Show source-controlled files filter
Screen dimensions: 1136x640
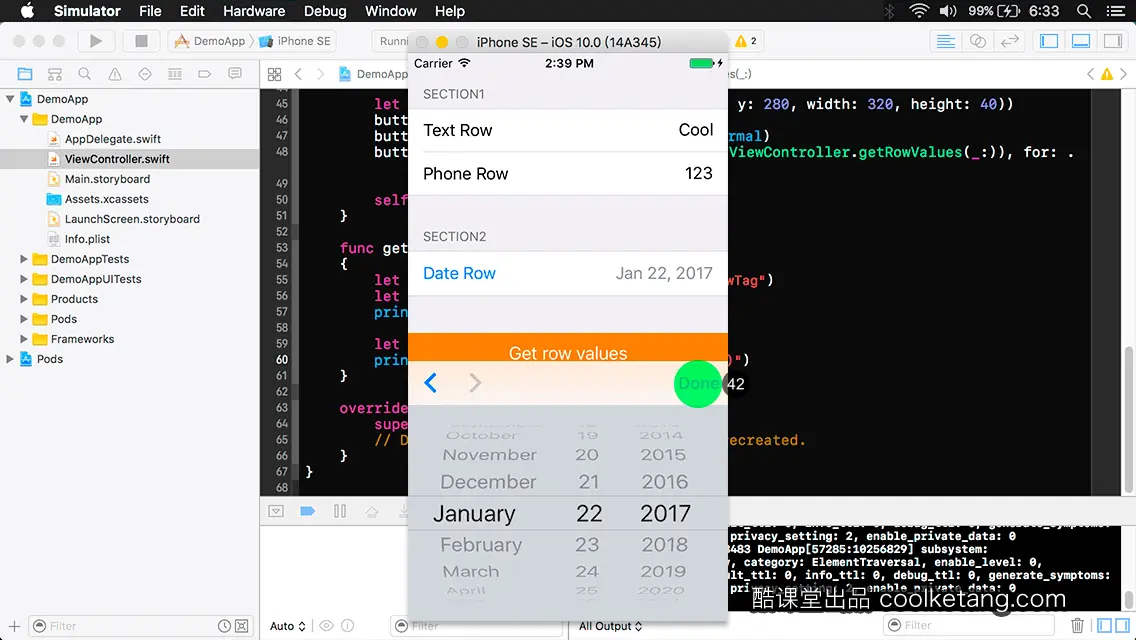[242, 626]
